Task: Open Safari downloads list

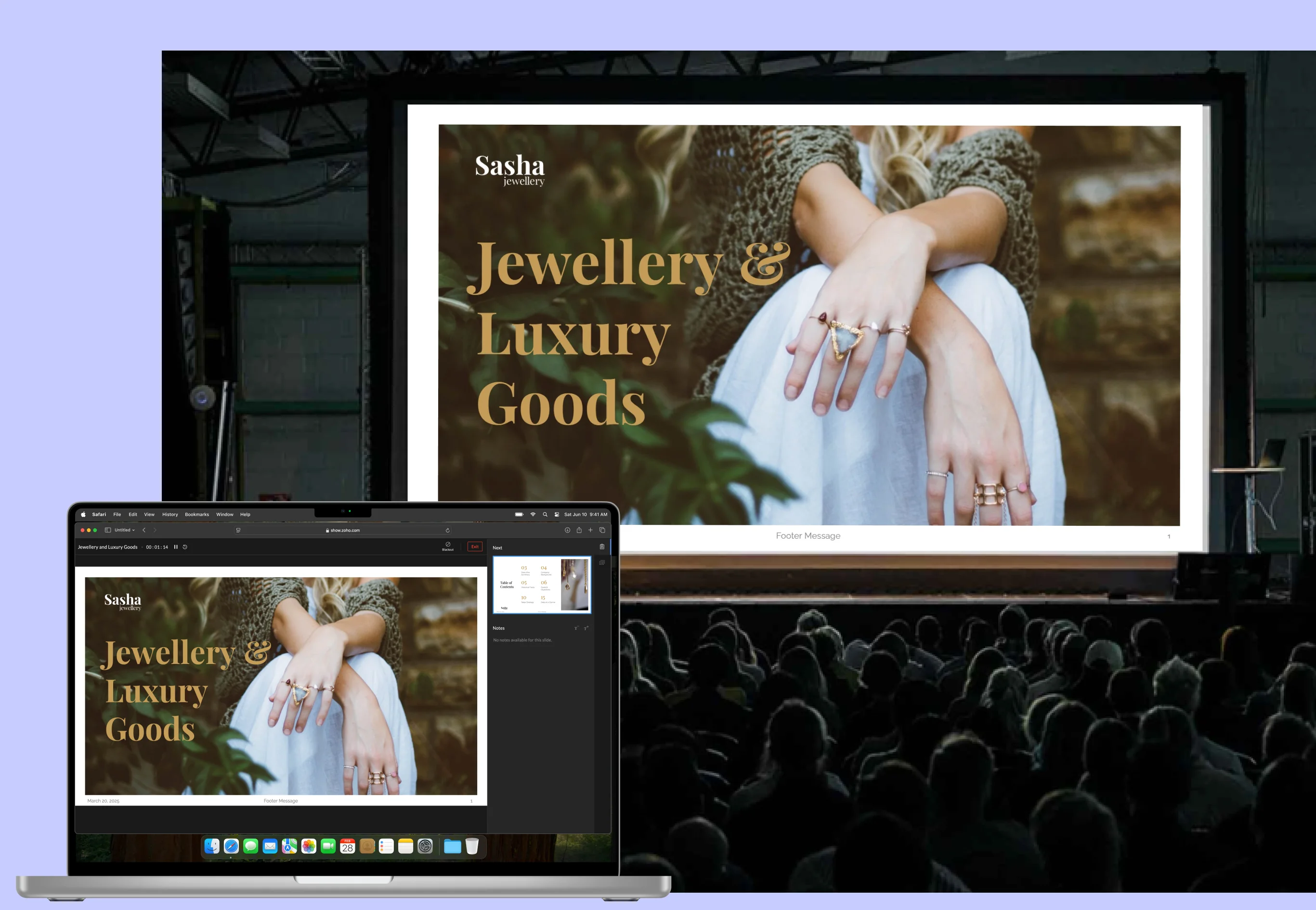Action: click(567, 530)
